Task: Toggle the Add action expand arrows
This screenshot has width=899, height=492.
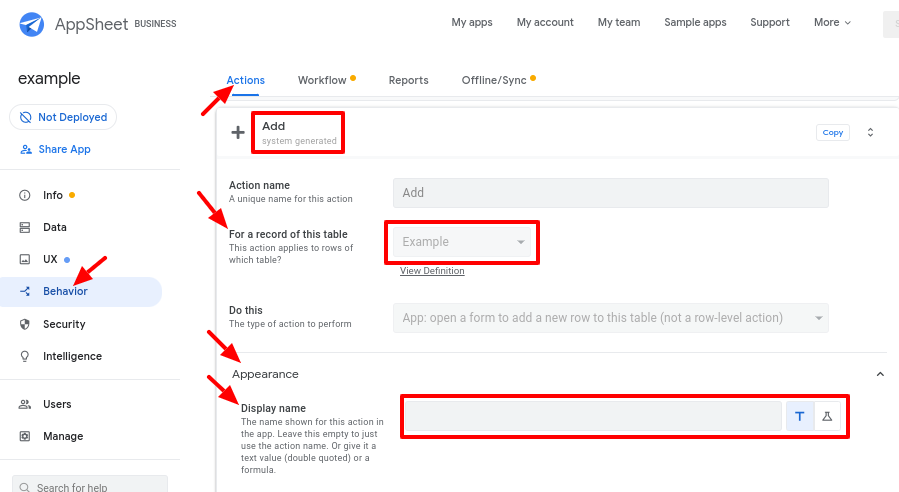Action: click(x=870, y=132)
